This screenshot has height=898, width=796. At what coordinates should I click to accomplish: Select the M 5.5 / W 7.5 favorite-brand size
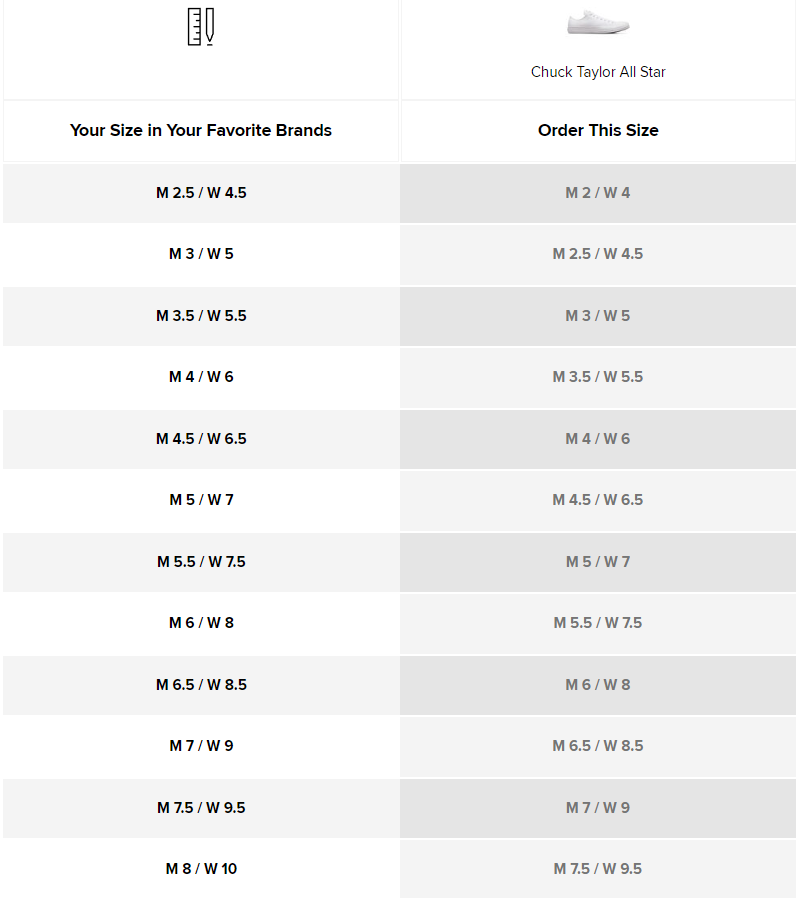[201, 562]
